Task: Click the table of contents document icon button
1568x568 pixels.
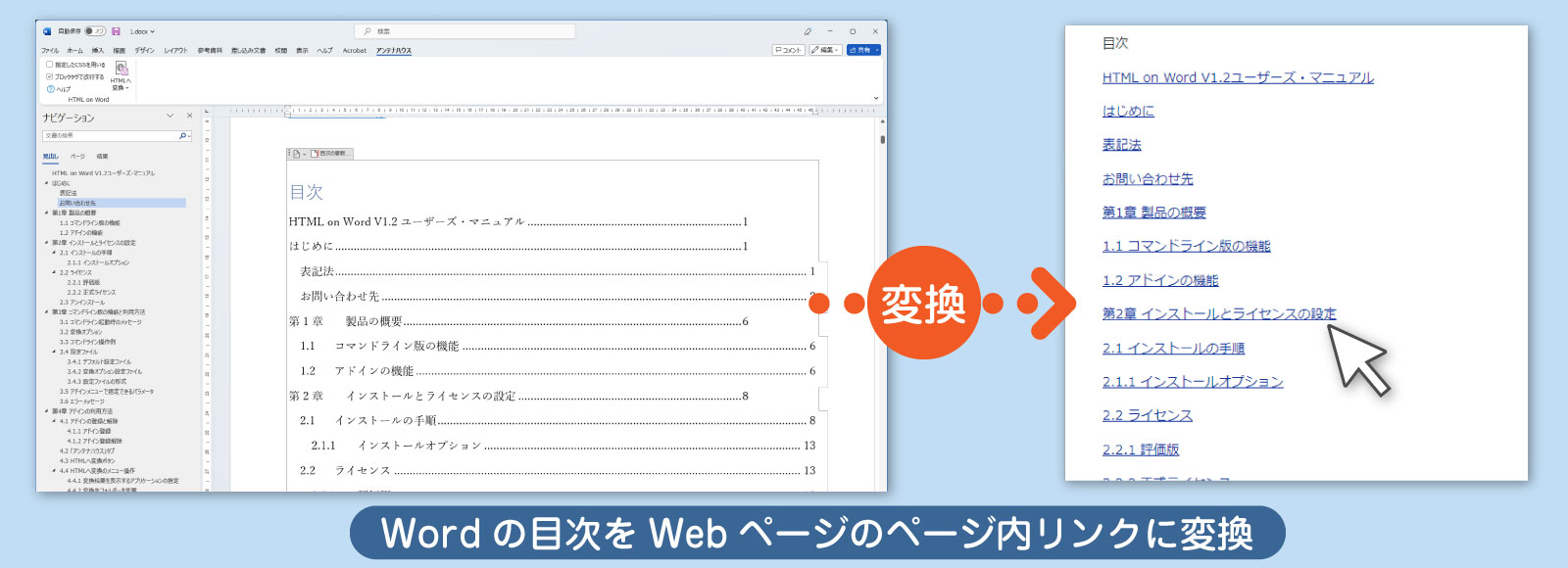Action: pyautogui.click(x=297, y=154)
